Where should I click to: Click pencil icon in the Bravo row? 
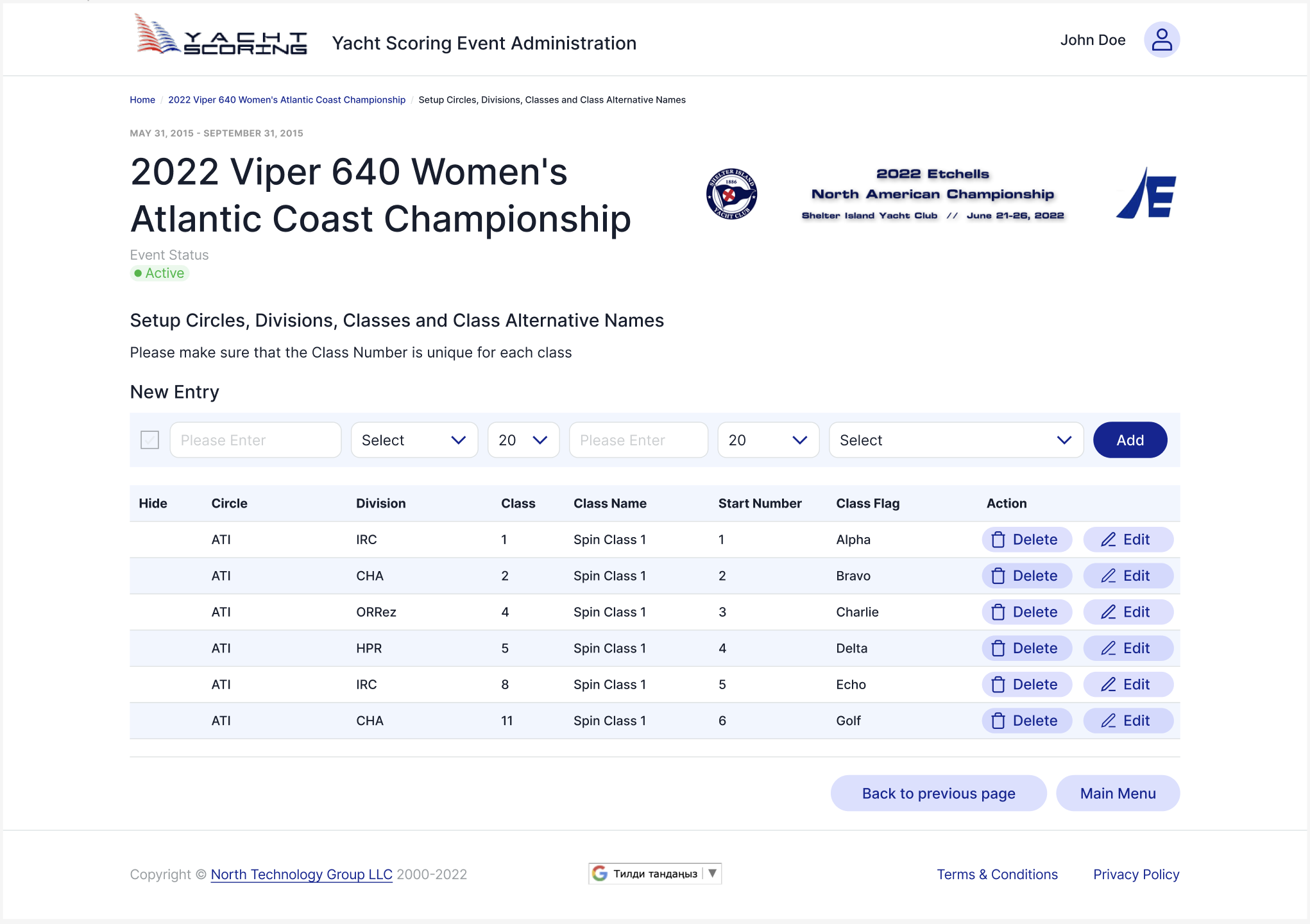(x=1109, y=576)
